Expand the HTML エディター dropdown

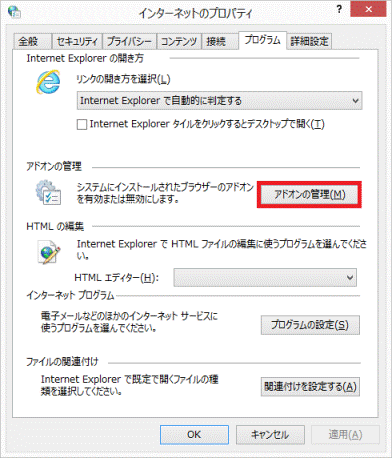pyautogui.click(x=265, y=278)
